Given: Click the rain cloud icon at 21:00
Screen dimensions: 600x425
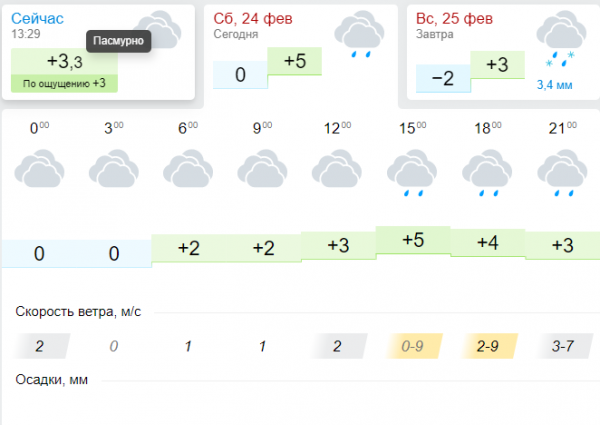Looking at the screenshot, I should 562,173.
